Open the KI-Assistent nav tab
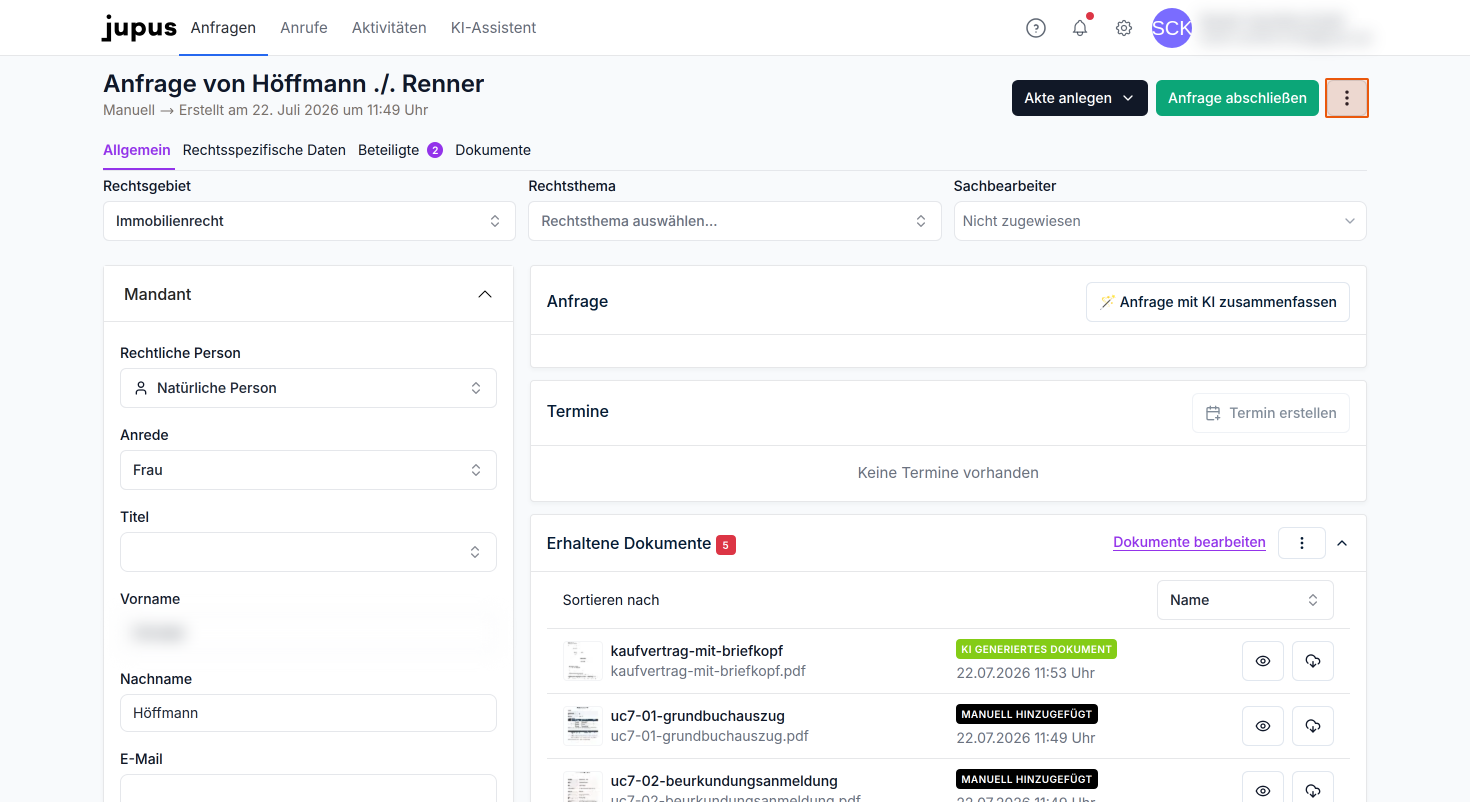 (x=494, y=28)
